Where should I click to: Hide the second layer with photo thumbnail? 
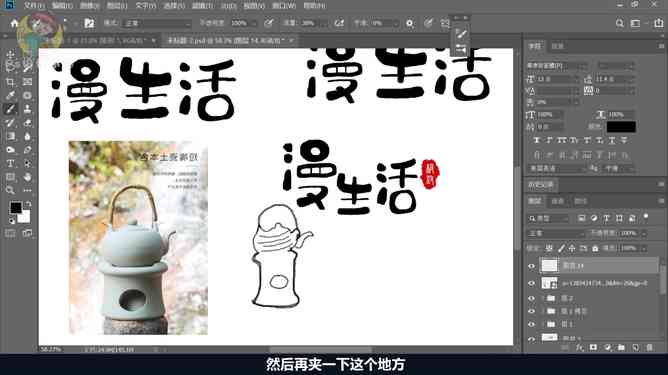[x=531, y=283]
